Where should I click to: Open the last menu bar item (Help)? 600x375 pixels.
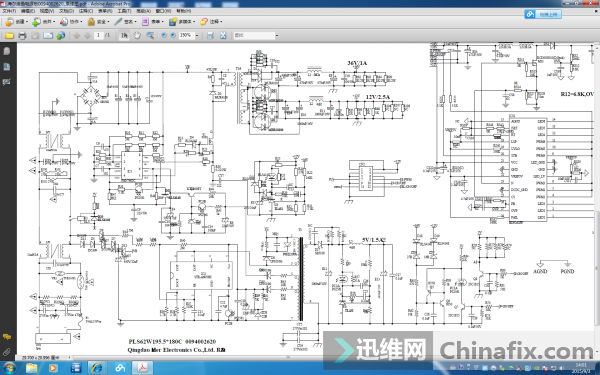tap(183, 11)
